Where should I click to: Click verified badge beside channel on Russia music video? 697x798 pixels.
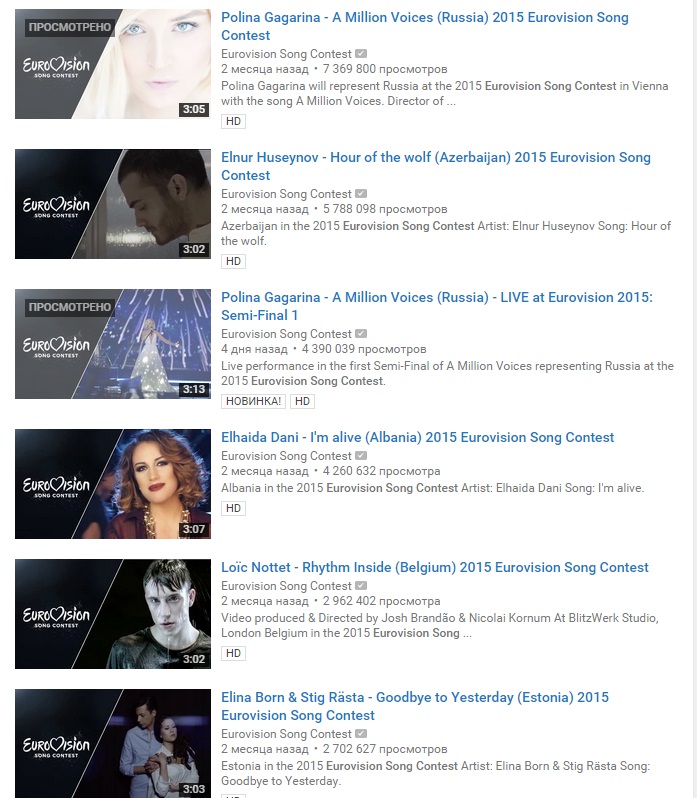pos(361,53)
